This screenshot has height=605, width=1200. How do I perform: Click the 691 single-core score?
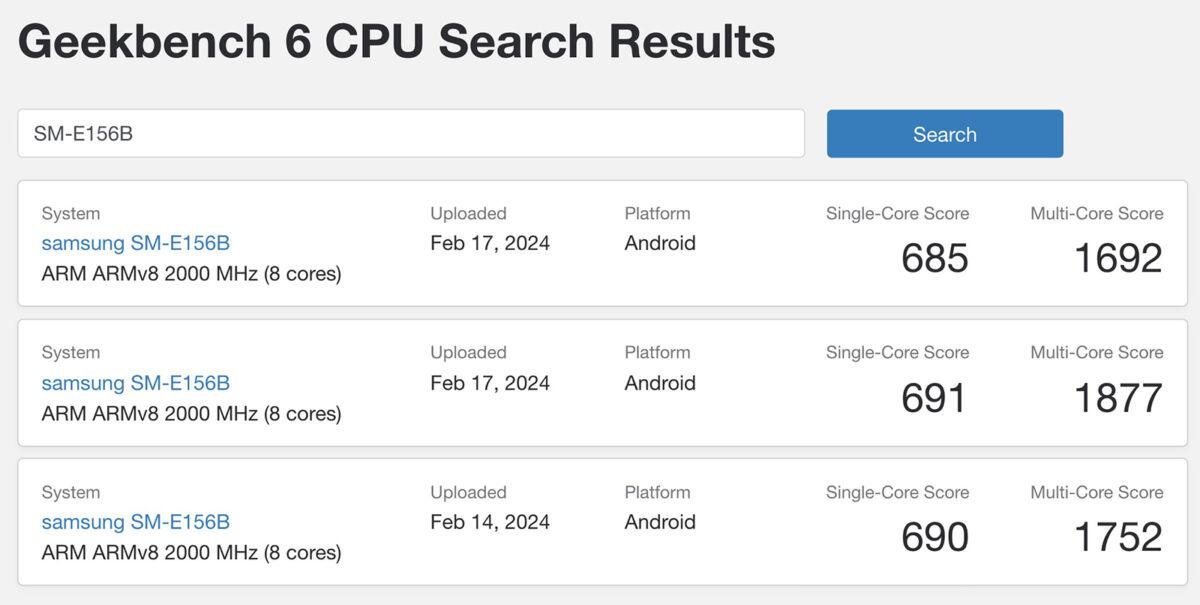point(934,398)
